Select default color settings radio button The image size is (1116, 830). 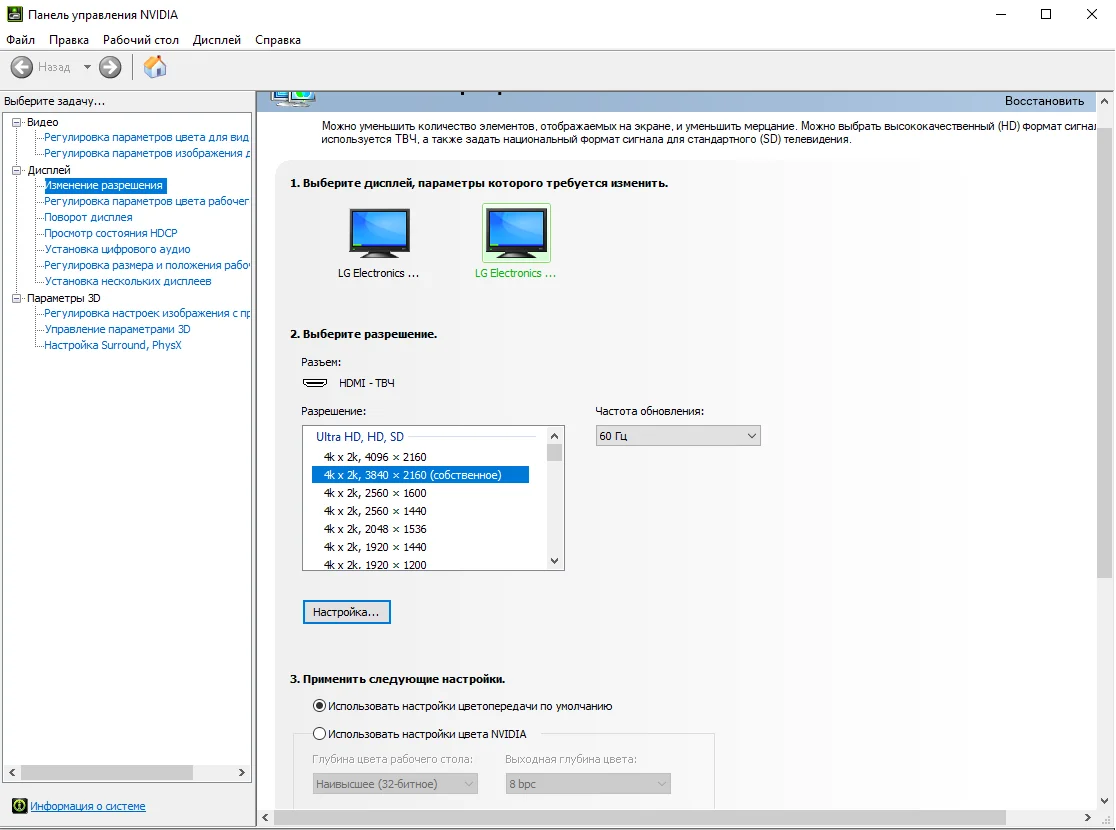(x=320, y=706)
